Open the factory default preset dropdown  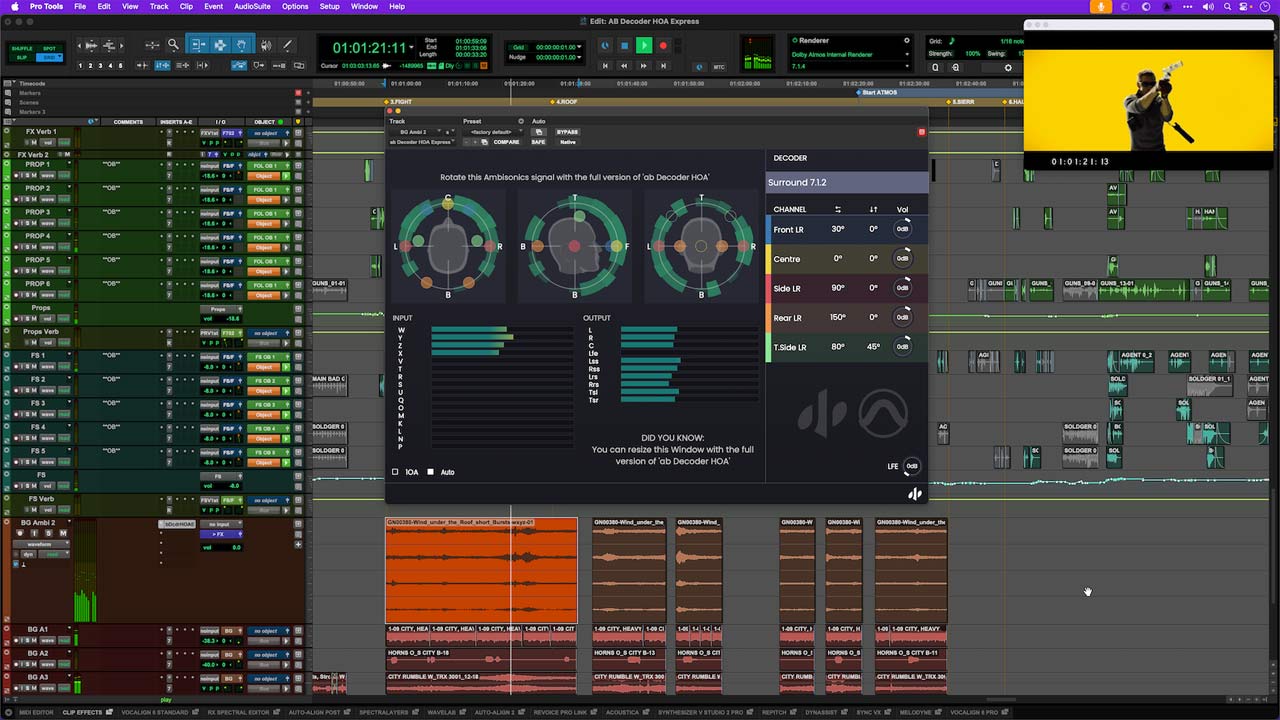[492, 132]
